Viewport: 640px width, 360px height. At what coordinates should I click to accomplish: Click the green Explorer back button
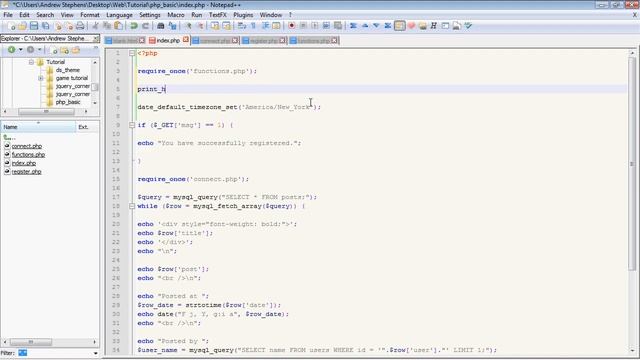coord(11,50)
